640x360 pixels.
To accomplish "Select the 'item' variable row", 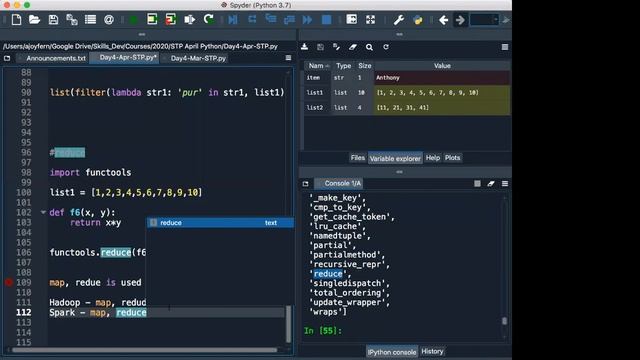I will click(x=407, y=78).
